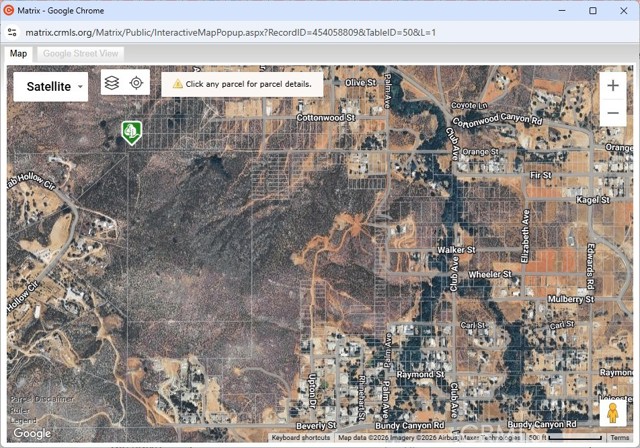The height and width of the screenshot is (448, 640).
Task: Select the Map tab
Action: point(18,54)
